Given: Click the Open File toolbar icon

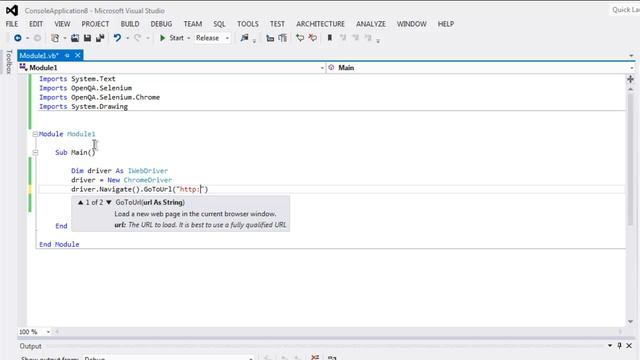Looking at the screenshot, I should click(x=75, y=38).
